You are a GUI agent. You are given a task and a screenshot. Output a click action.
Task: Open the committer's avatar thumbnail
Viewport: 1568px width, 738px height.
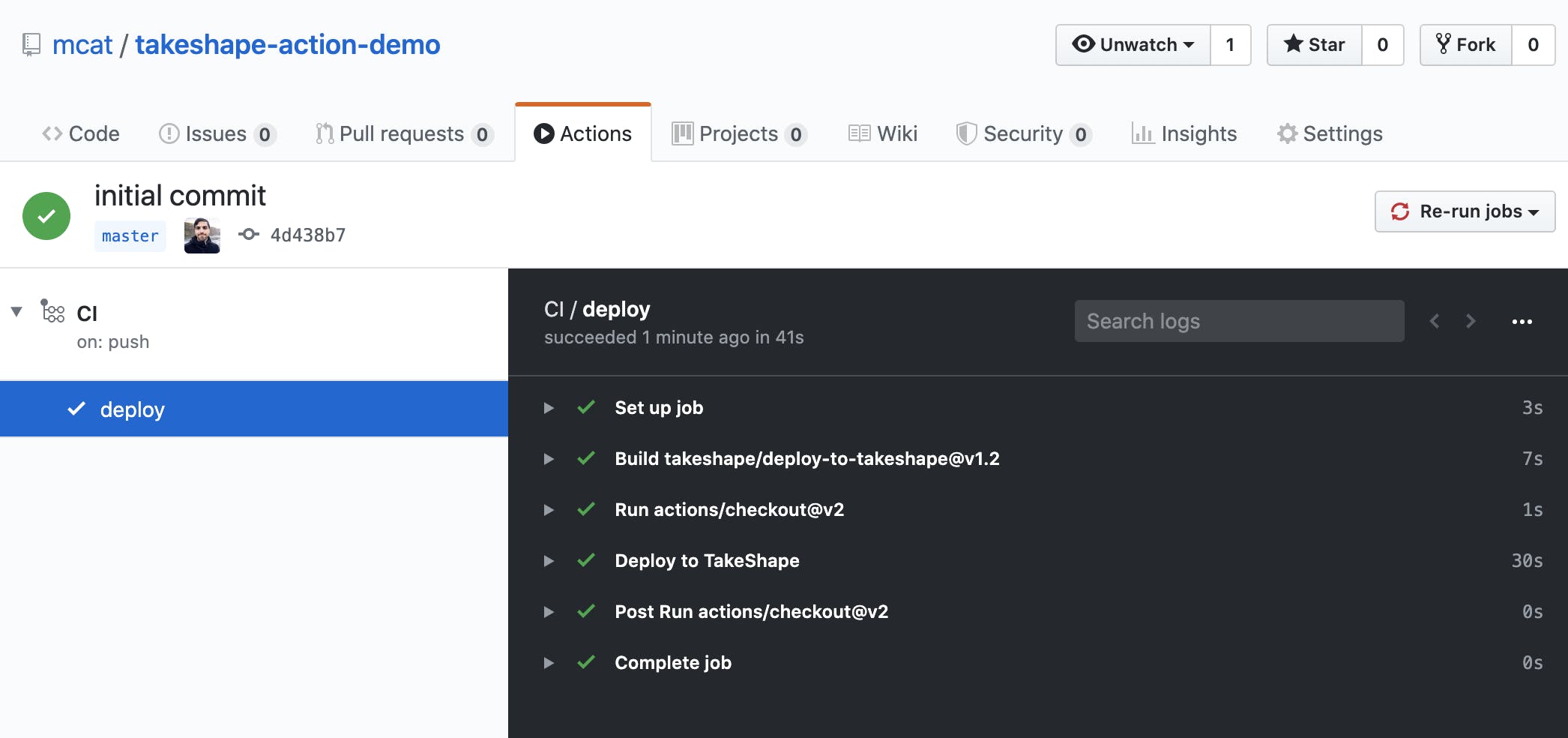[x=202, y=235]
